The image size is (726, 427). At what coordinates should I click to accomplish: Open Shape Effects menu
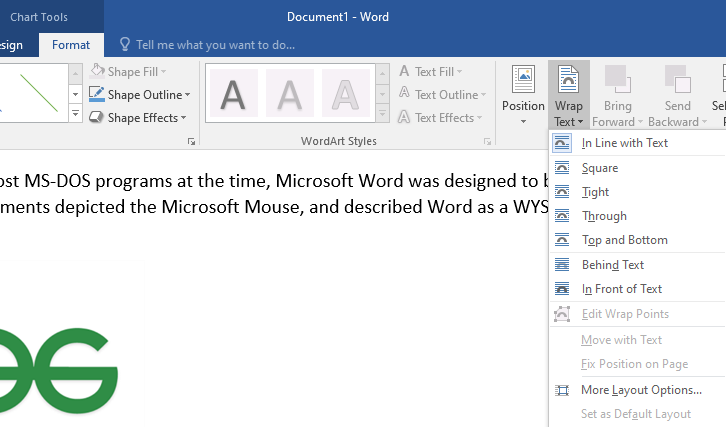pyautogui.click(x=141, y=118)
